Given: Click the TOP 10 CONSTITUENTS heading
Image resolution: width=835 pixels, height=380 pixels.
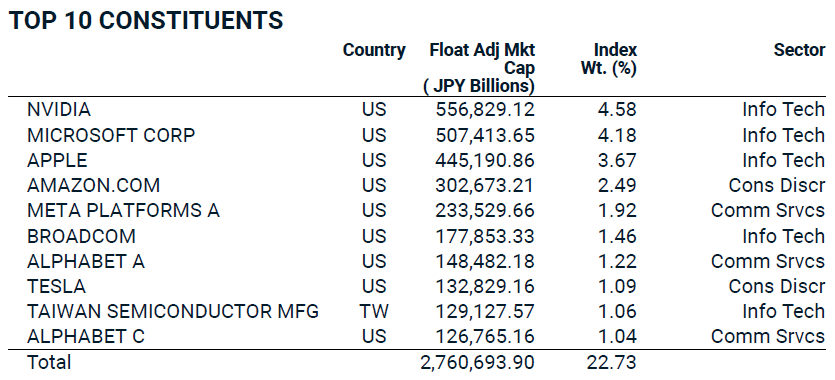Looking at the screenshot, I should 146,21.
